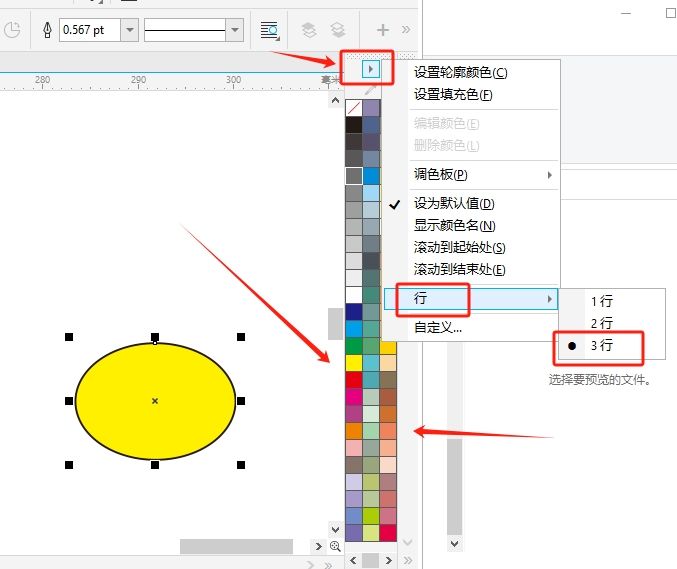Choose 设置填充色(F) menu item
The width and height of the screenshot is (677, 569).
tap(453, 94)
